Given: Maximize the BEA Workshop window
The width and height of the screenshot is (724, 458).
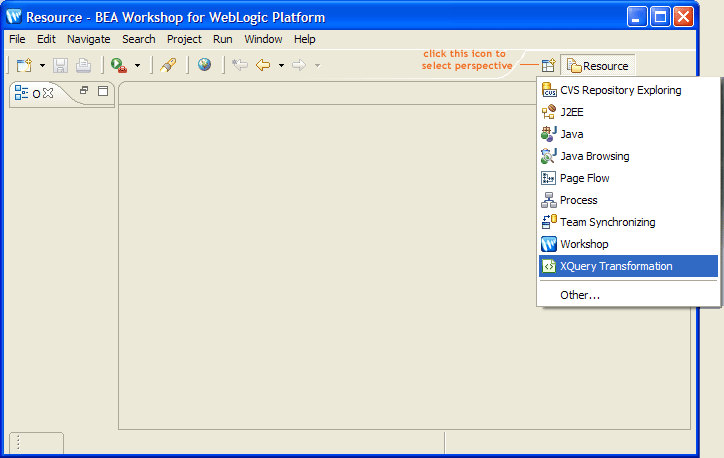Looking at the screenshot, I should point(660,17).
